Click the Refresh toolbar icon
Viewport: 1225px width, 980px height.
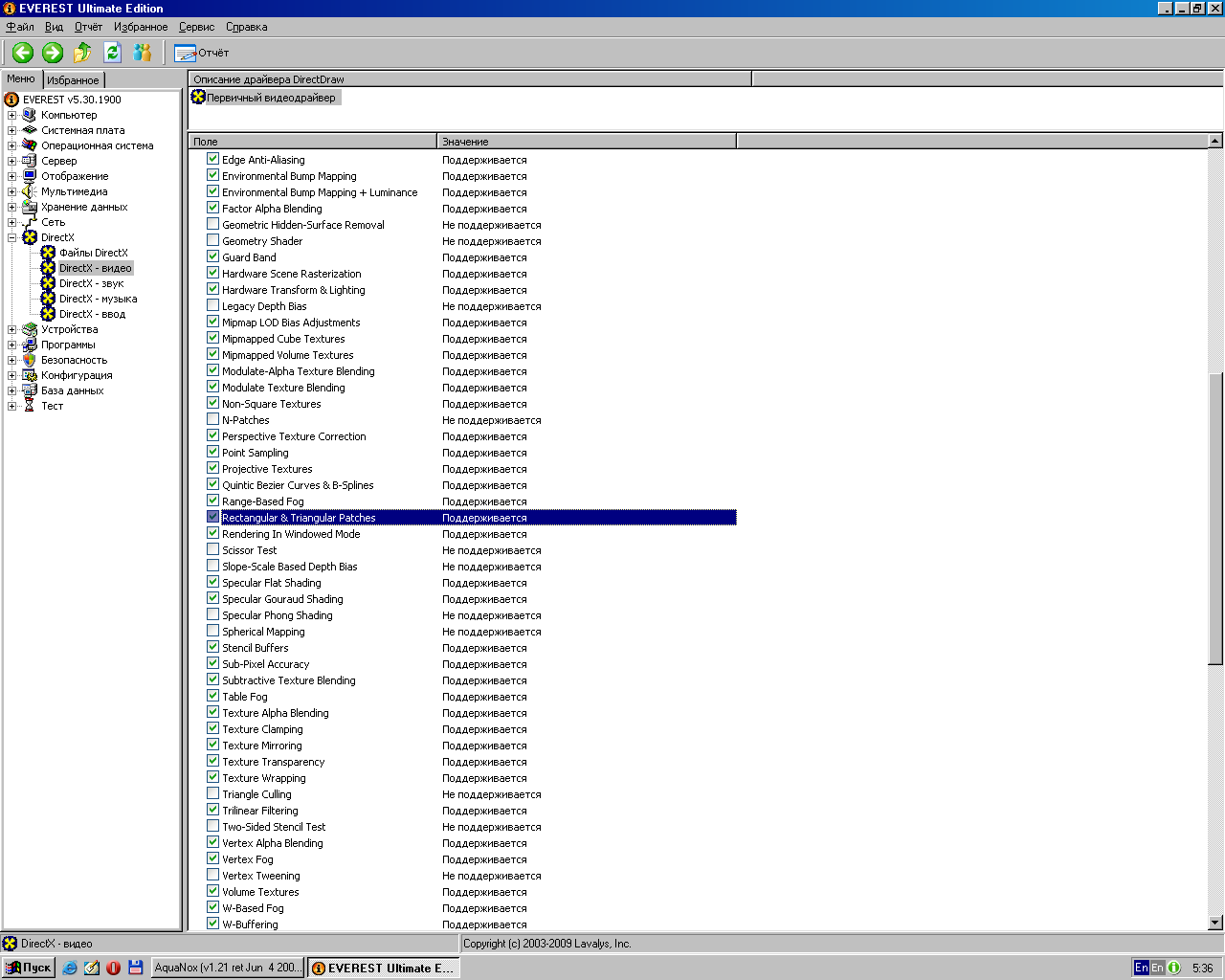point(112,53)
